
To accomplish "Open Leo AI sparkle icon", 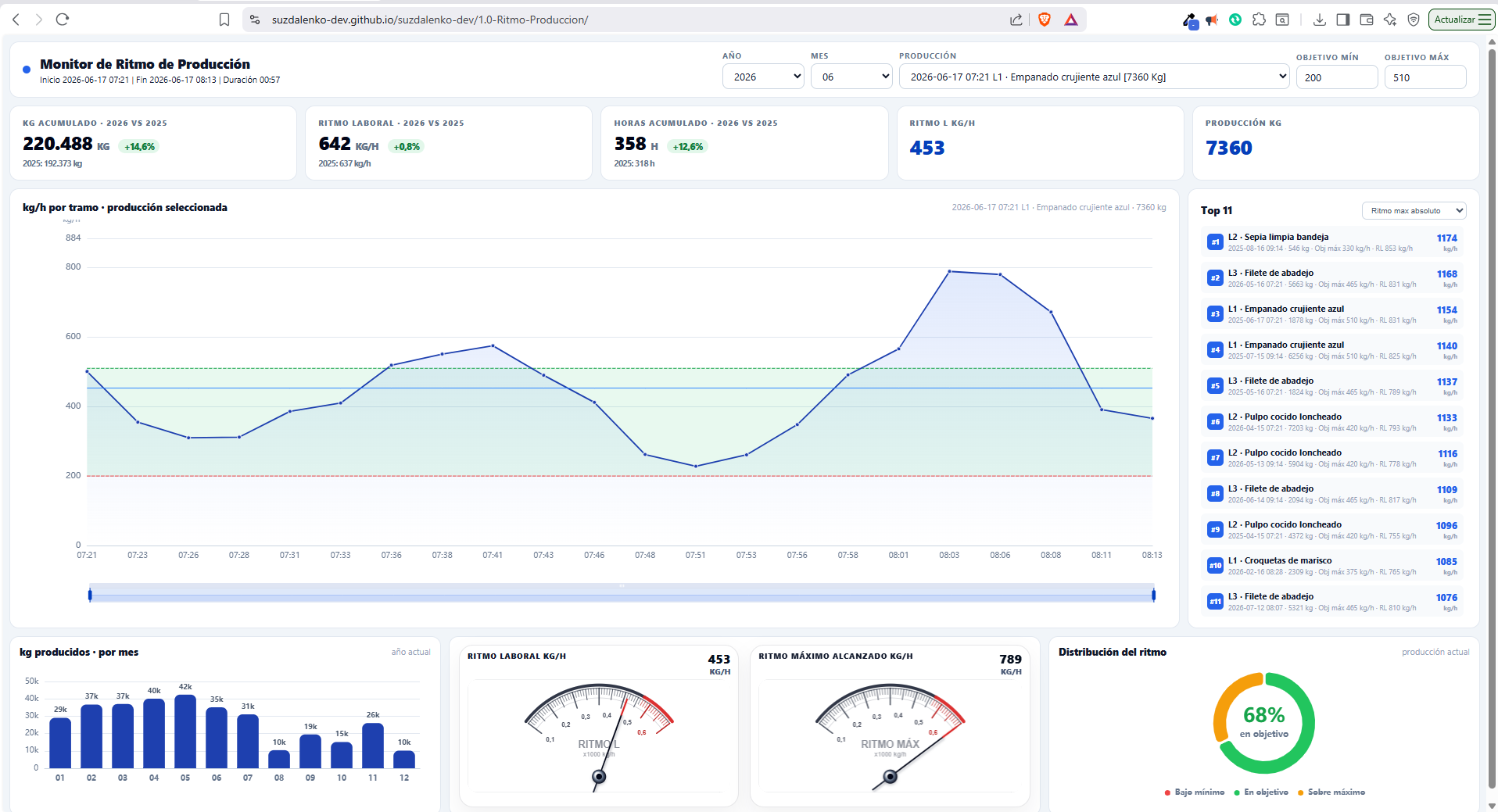I will 1390,20.
